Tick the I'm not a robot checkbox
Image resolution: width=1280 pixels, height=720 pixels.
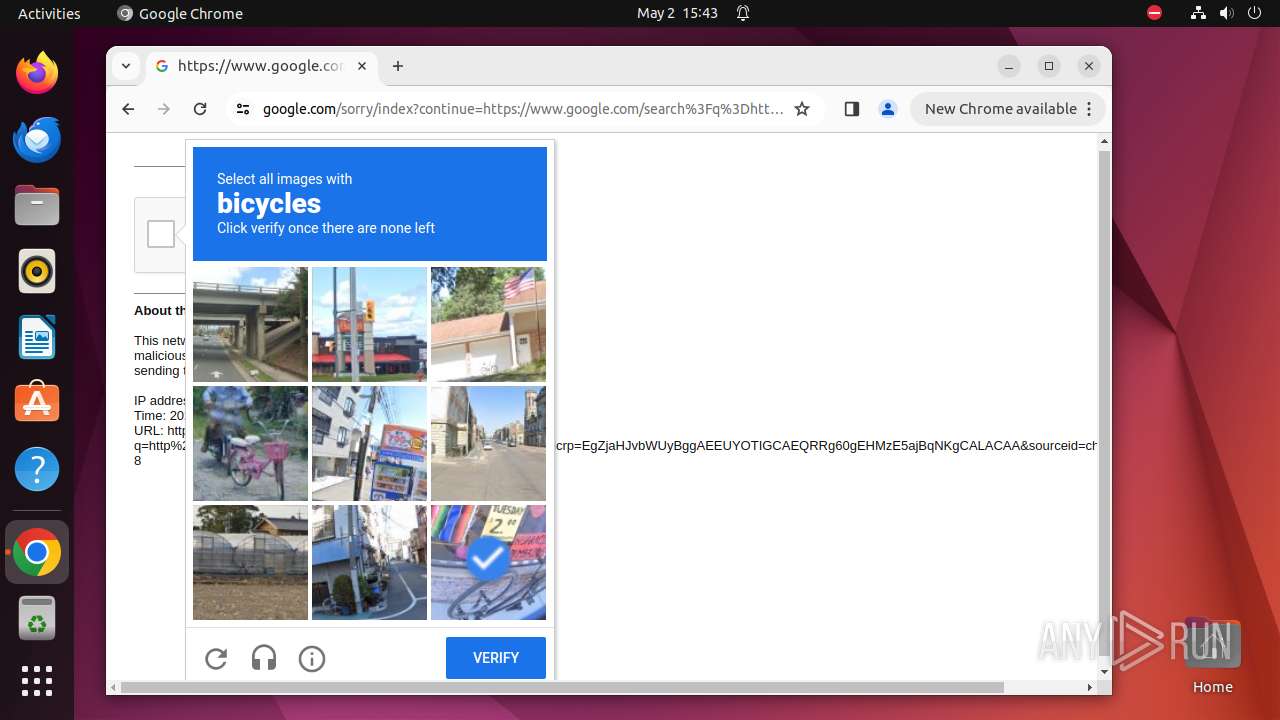tap(161, 234)
